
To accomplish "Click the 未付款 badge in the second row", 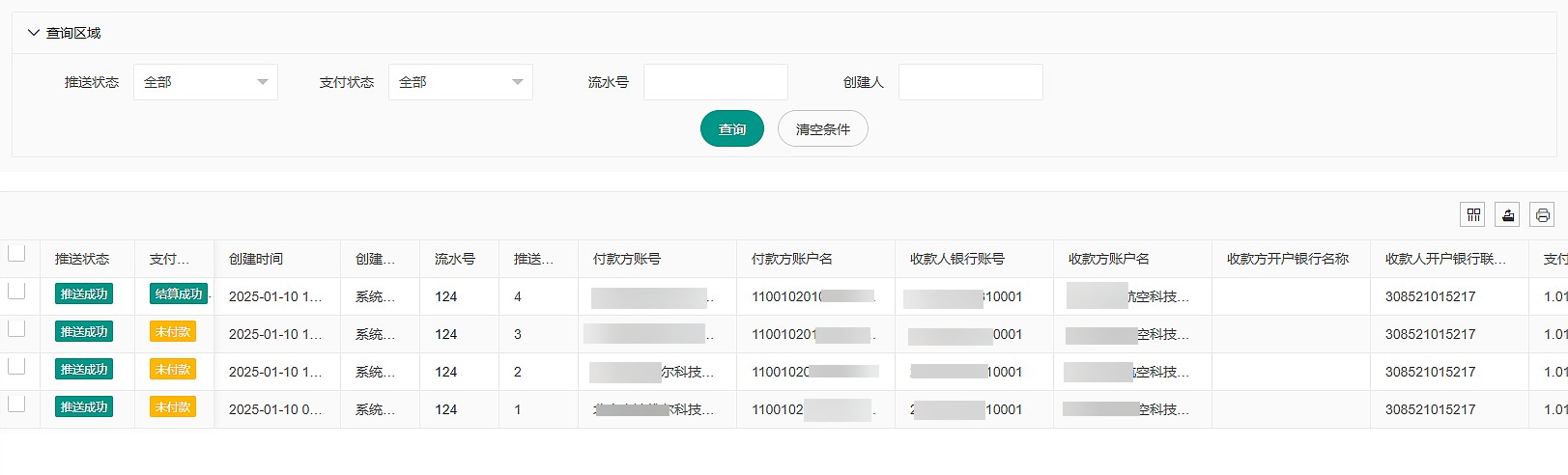I will pyautogui.click(x=173, y=332).
